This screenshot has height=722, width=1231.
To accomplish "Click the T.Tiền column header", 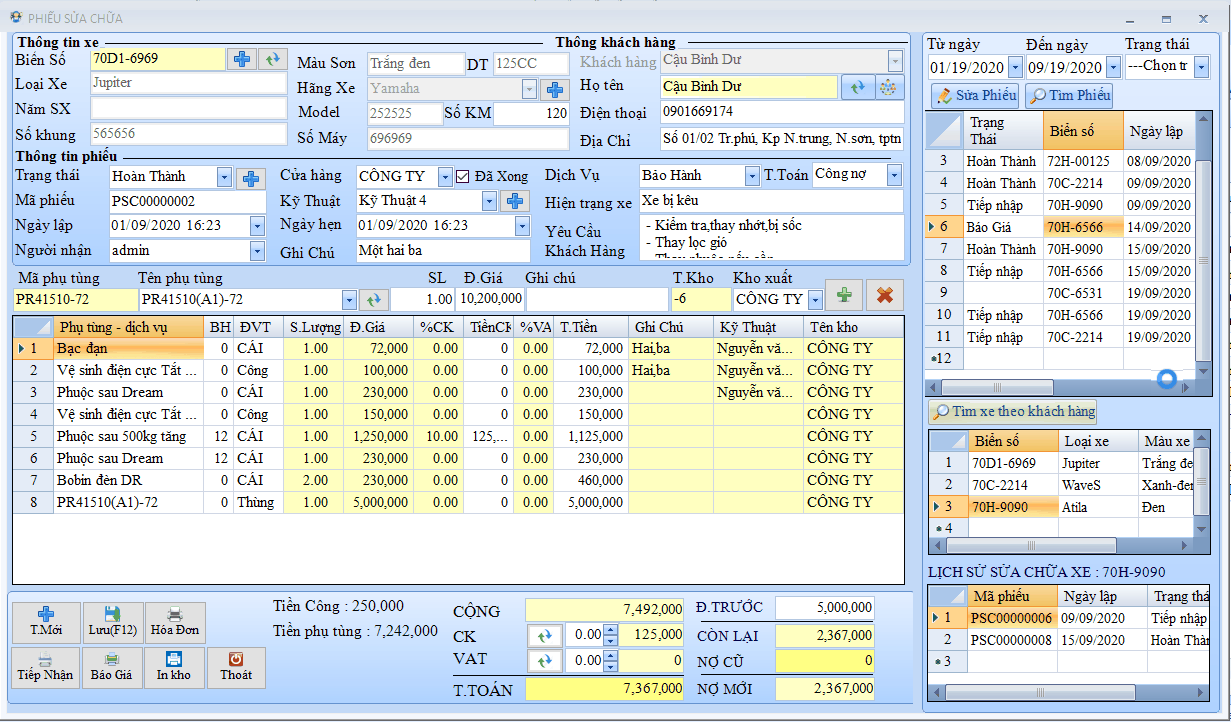I will 589,327.
